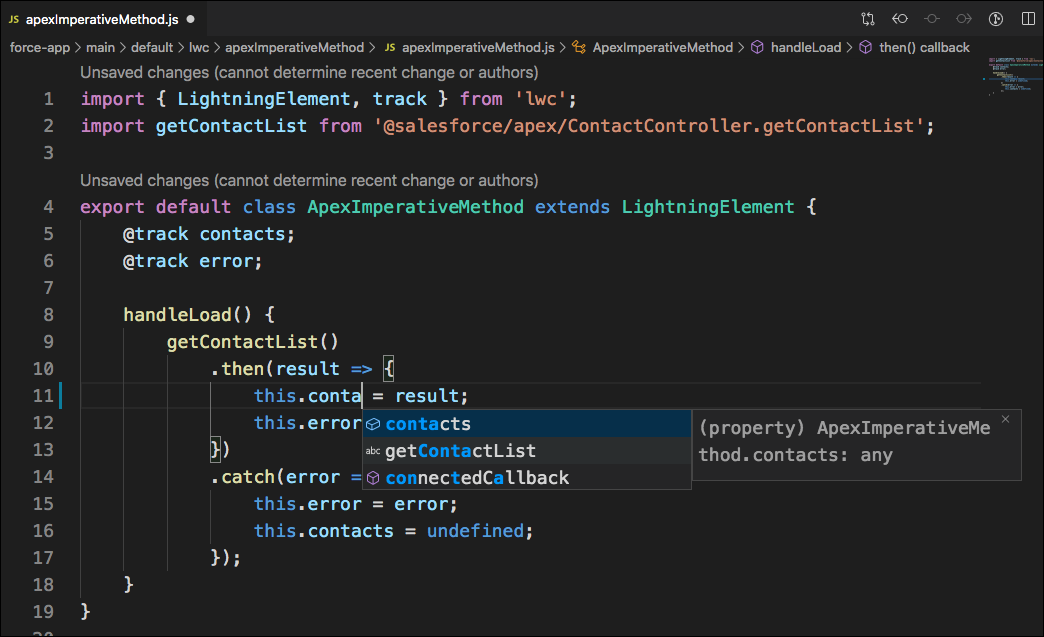This screenshot has height=637, width=1044.
Task: Click the unsaved dot on apexImperativeMethod.js tab
Action: (x=190, y=19)
